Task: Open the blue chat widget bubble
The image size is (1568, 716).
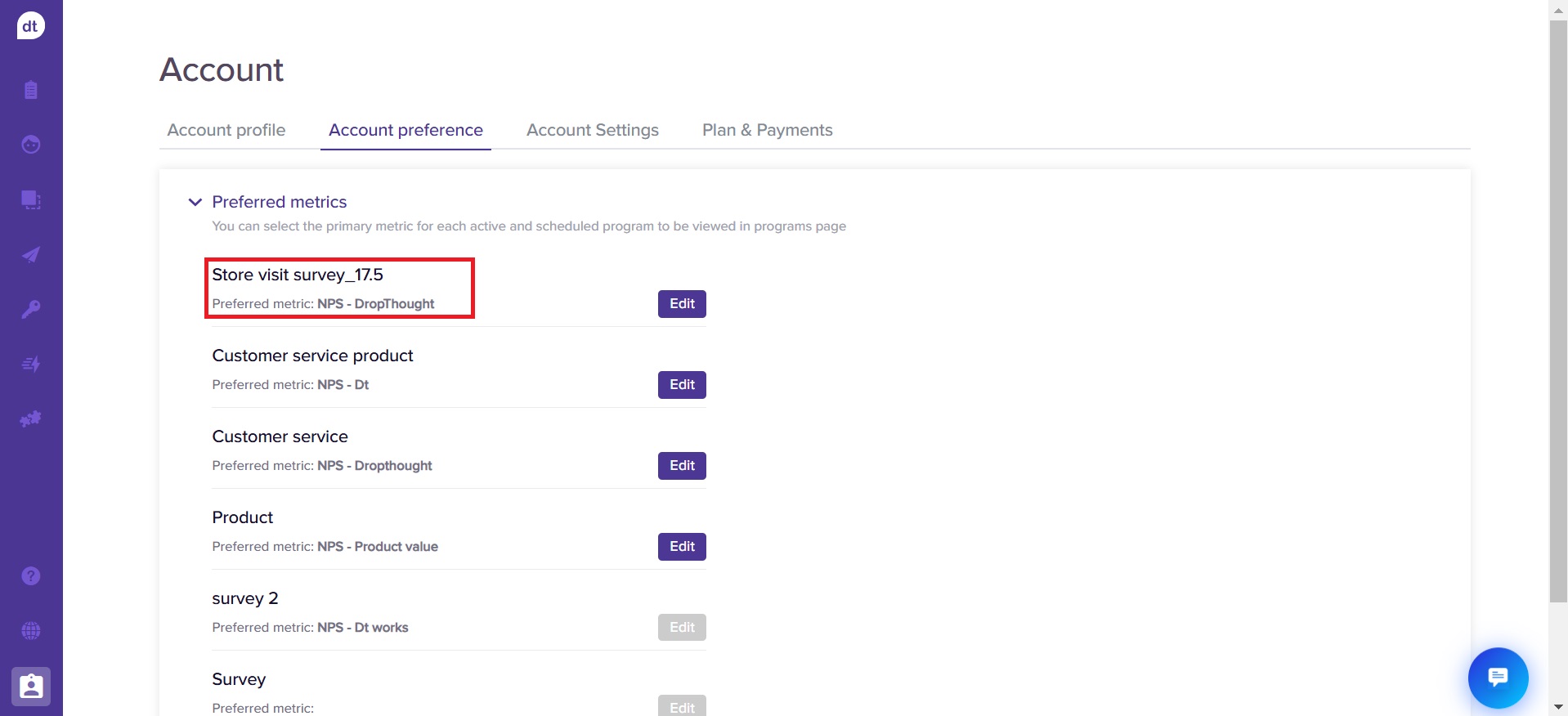Action: 1498,678
